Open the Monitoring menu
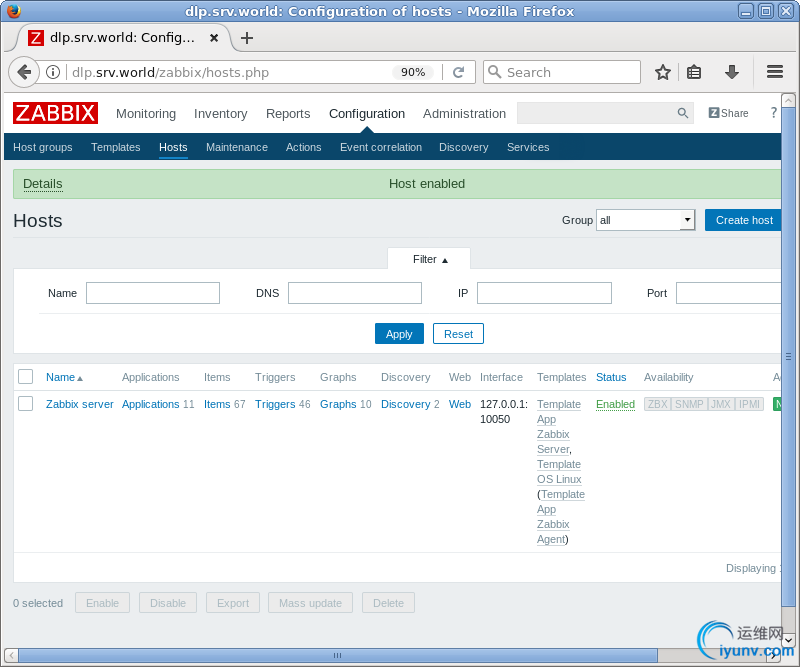800x667 pixels. click(146, 113)
